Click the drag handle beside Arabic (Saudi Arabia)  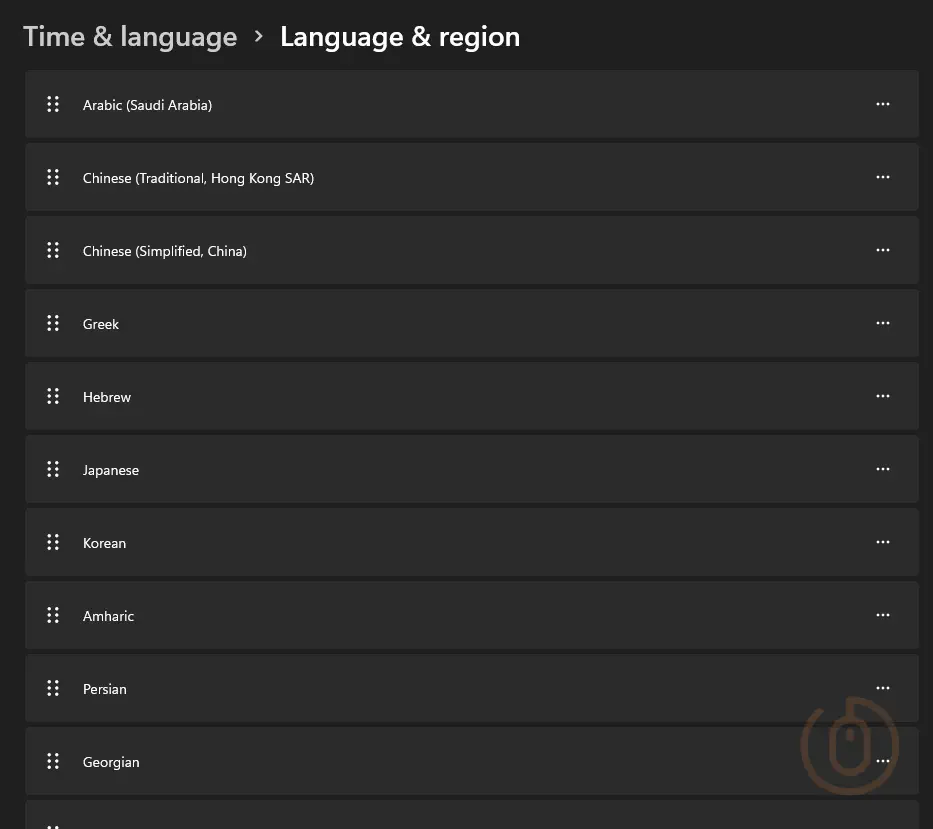tap(53, 104)
